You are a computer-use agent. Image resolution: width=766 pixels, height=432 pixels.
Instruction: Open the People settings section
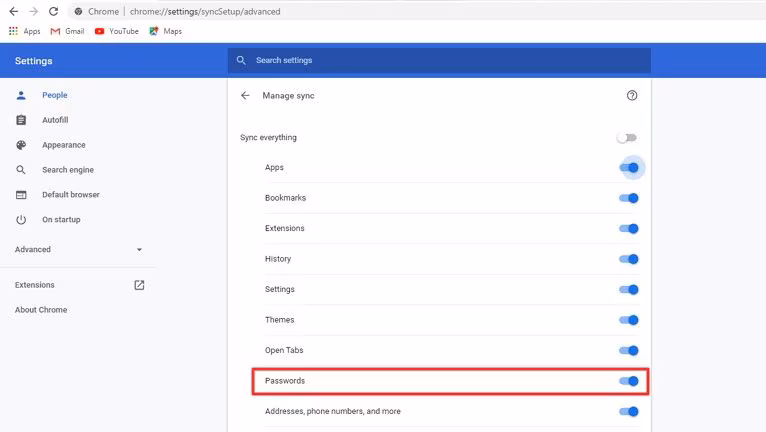(55, 95)
